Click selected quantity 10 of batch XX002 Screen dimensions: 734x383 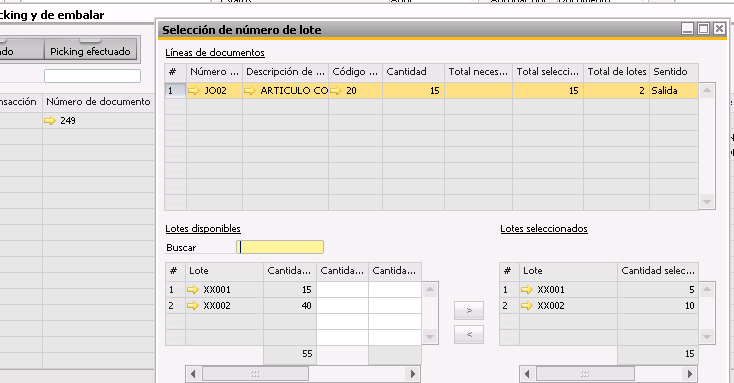(658, 305)
